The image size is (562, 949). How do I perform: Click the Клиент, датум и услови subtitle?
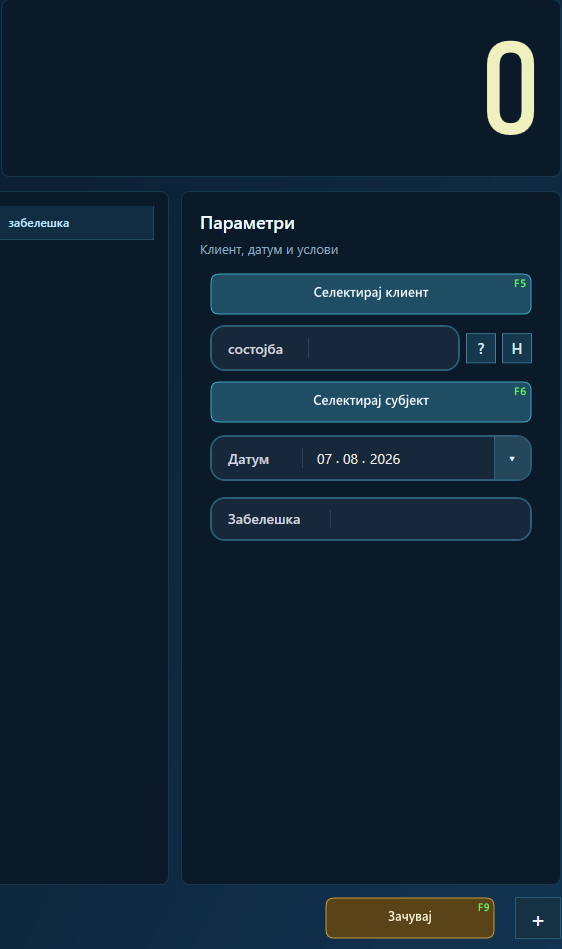tap(269, 249)
